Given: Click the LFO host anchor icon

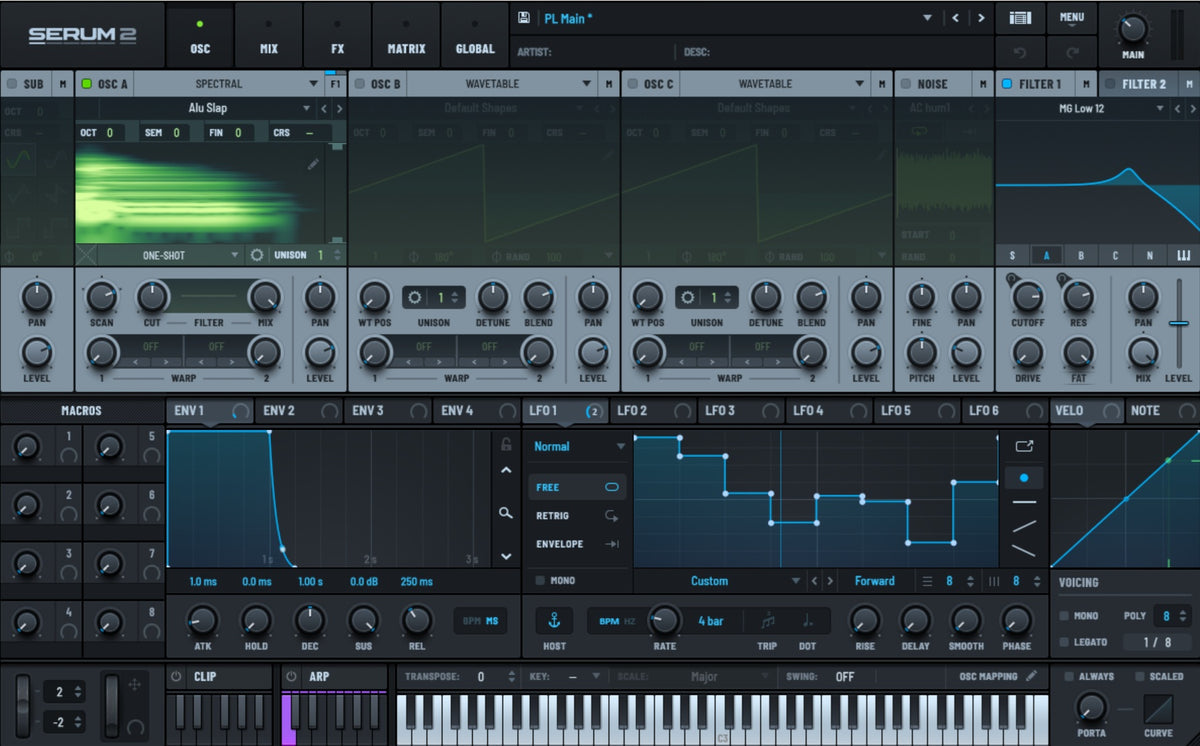Looking at the screenshot, I should click(x=553, y=621).
